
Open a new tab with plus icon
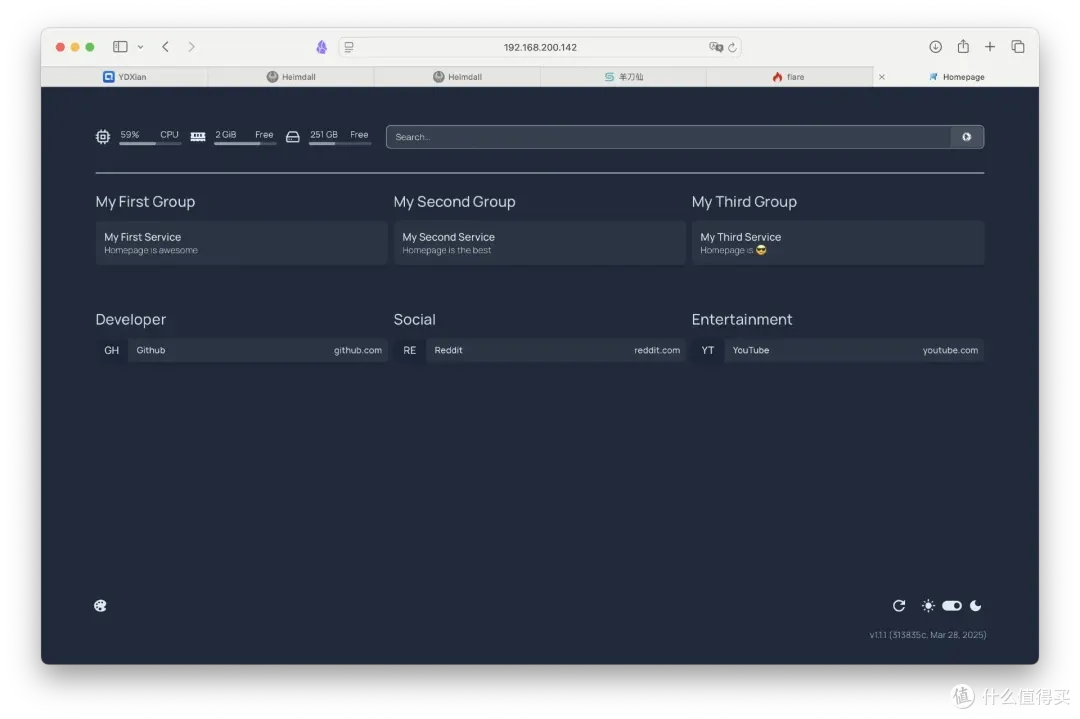990,46
